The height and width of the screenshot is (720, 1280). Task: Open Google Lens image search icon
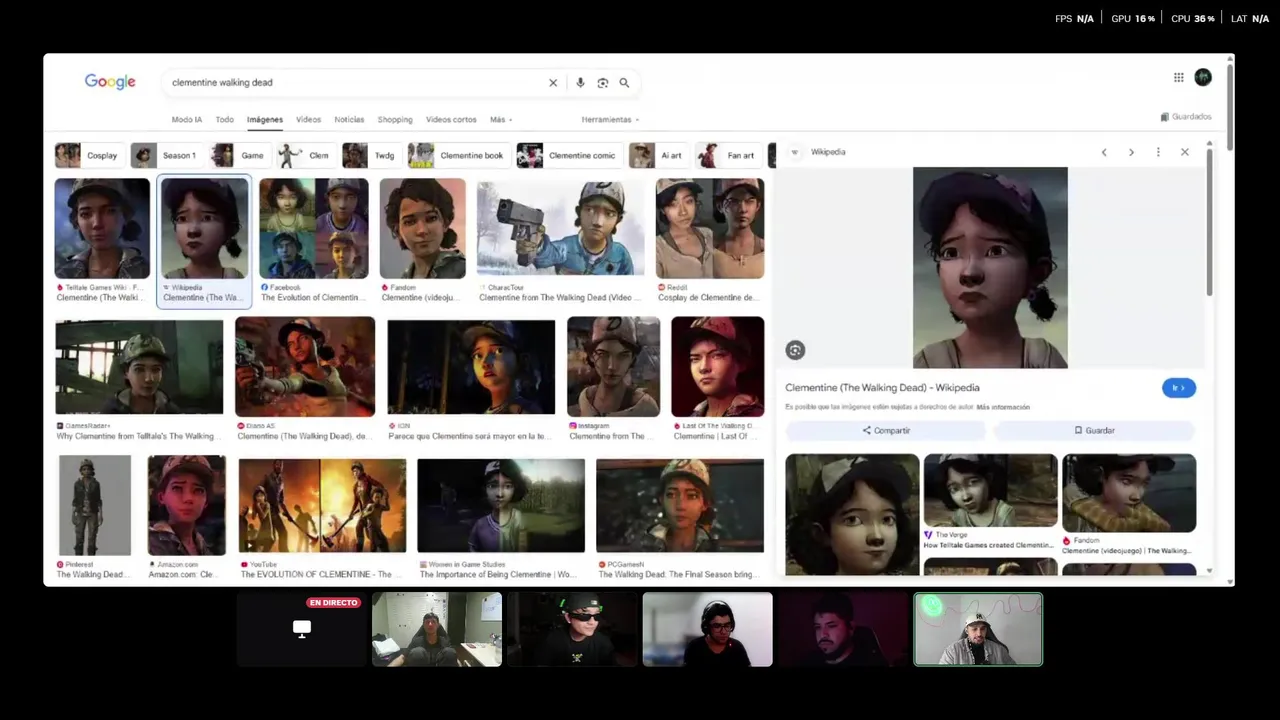coord(602,83)
